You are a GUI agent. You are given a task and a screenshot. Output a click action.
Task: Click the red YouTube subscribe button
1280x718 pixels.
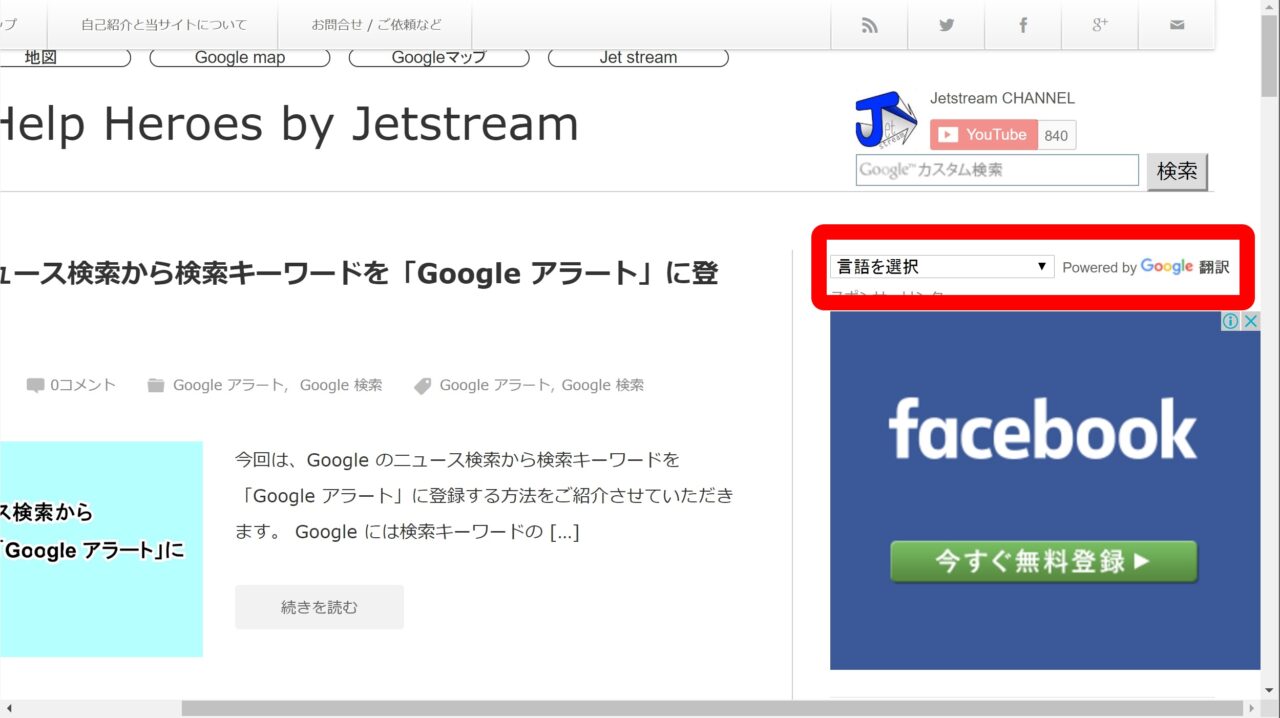983,135
